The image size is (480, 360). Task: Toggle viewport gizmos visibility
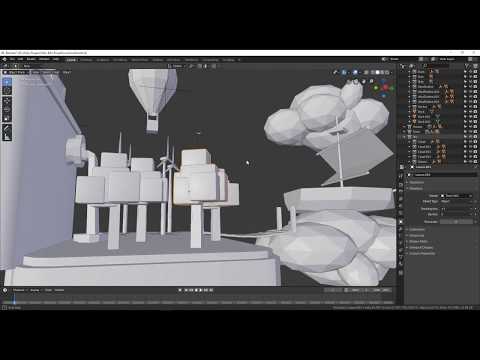343,72
